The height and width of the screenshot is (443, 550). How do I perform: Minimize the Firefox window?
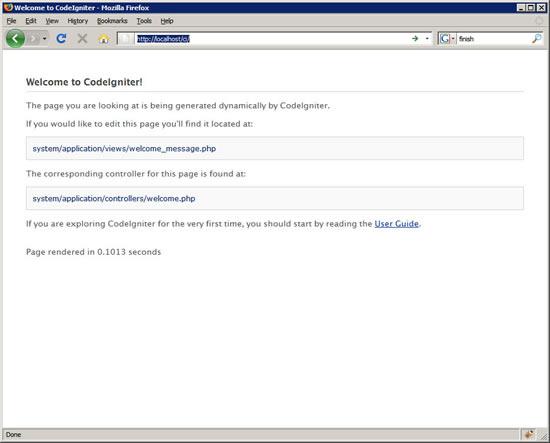[x=521, y=7]
